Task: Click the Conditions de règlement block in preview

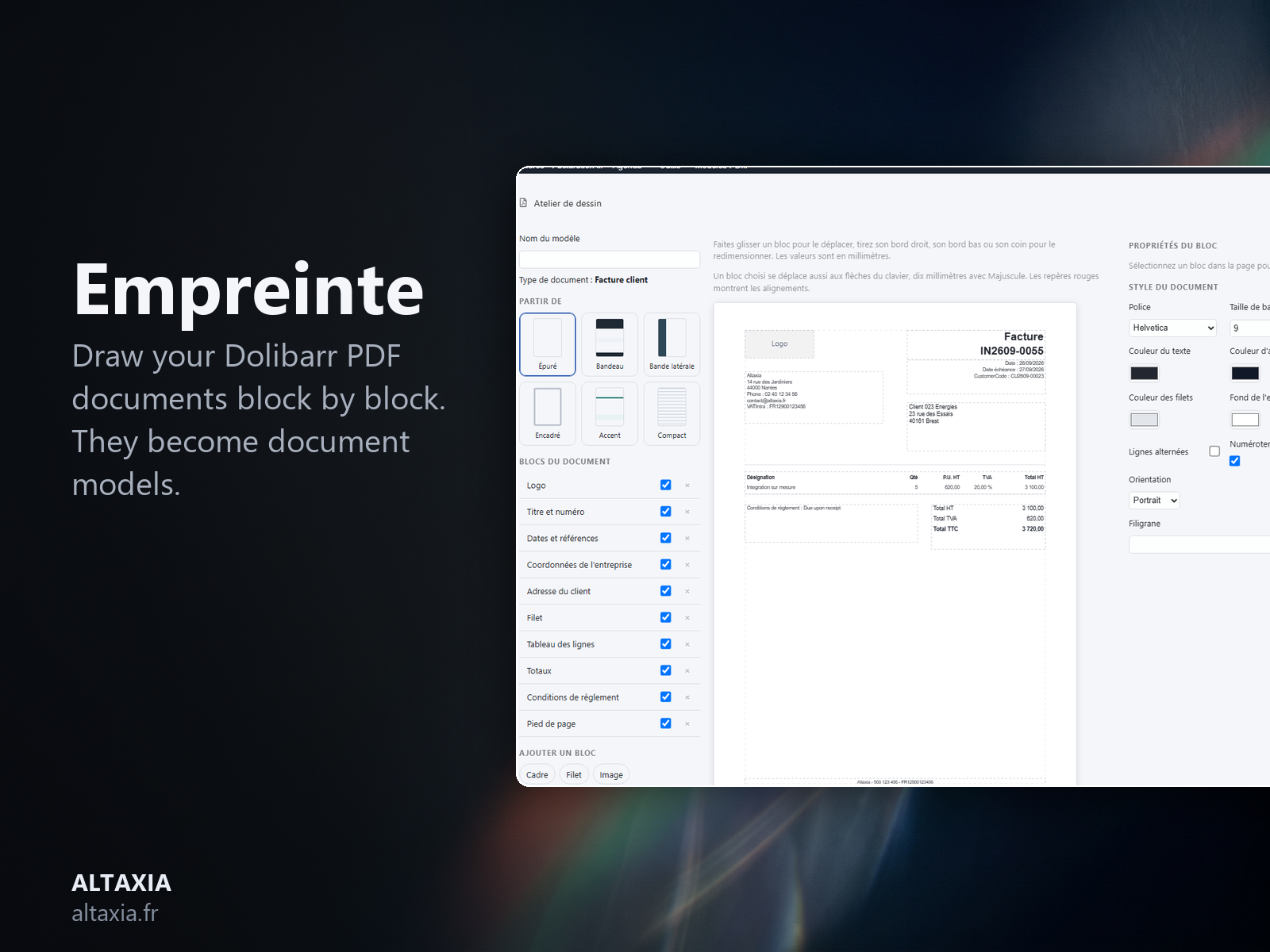Action: coord(831,523)
